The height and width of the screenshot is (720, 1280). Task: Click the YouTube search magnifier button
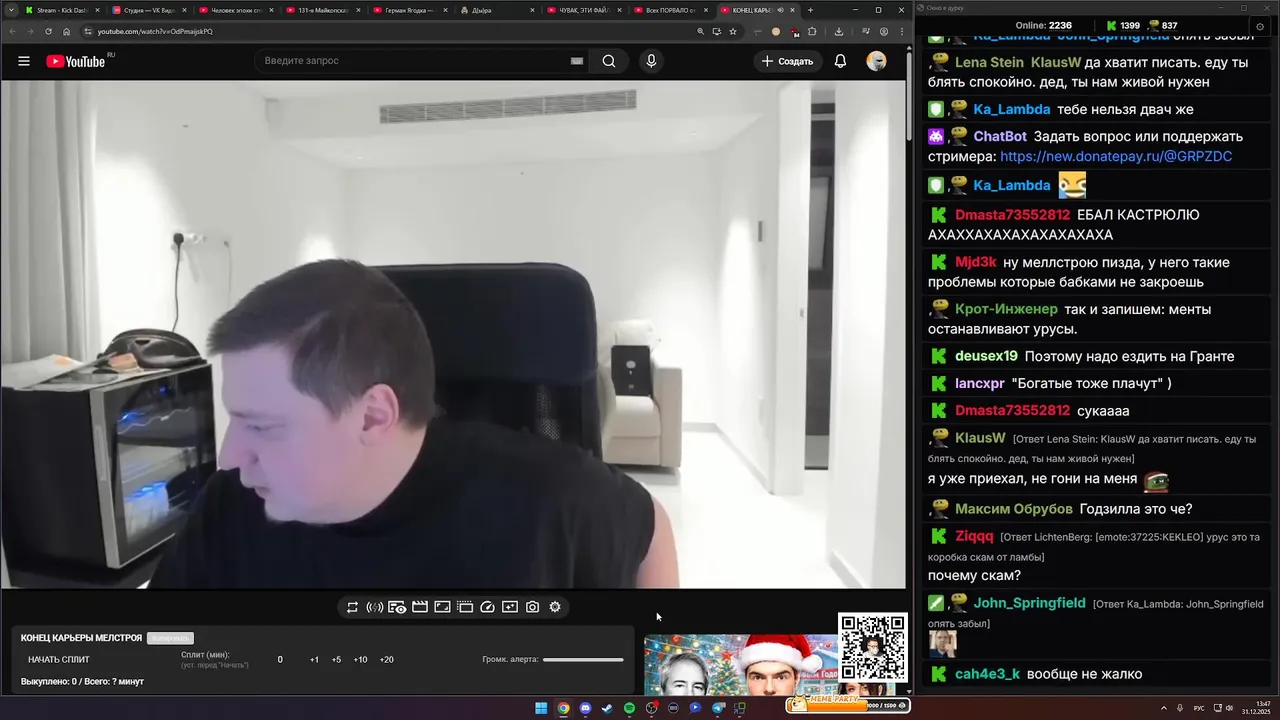click(x=609, y=61)
